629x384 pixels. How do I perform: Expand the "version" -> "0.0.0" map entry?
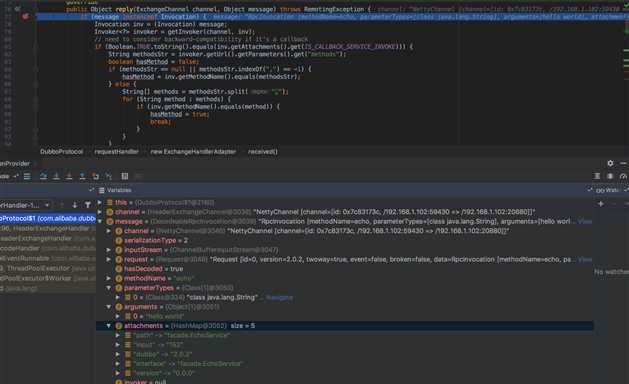coord(118,373)
